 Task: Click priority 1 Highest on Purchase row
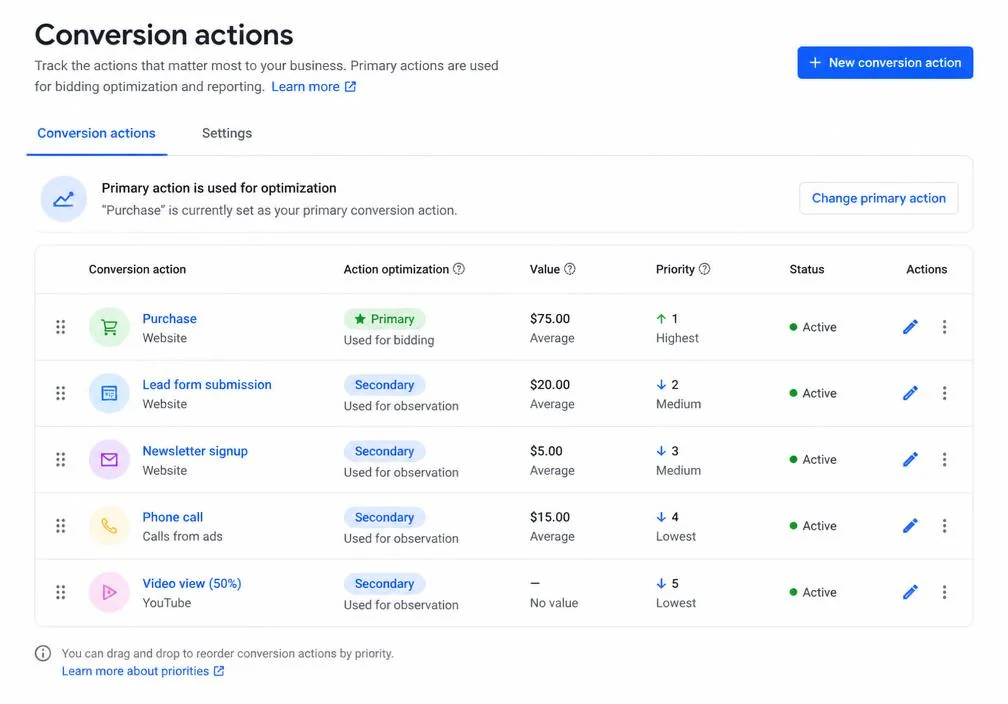(677, 328)
